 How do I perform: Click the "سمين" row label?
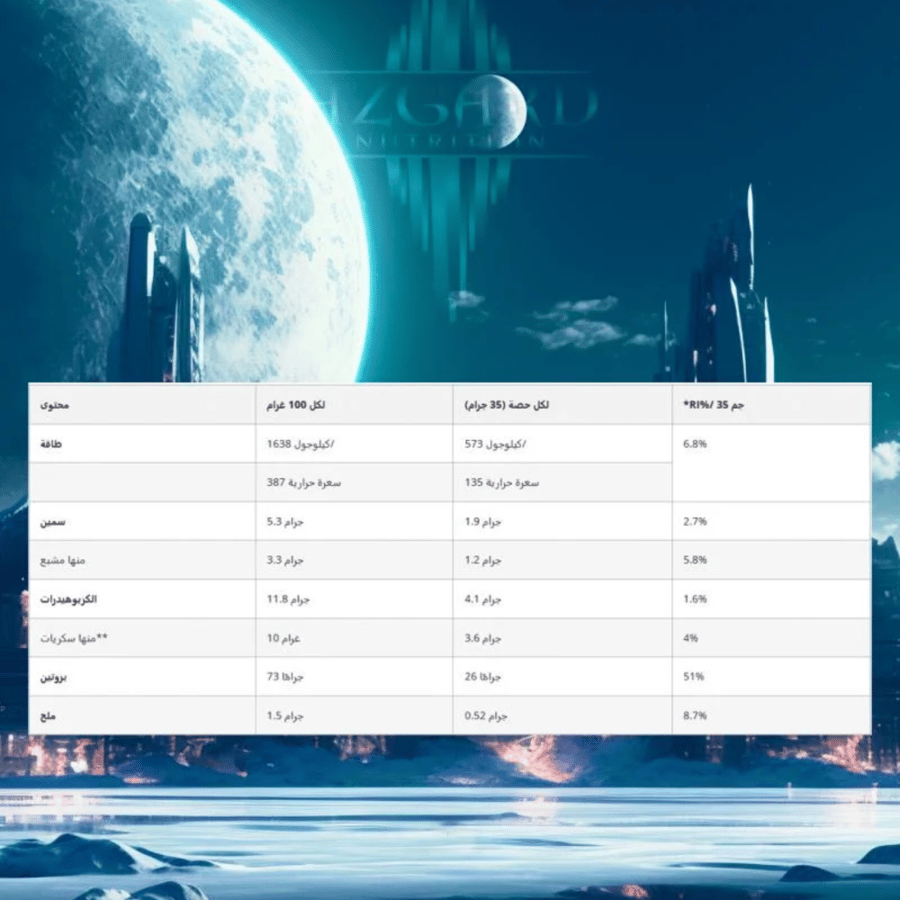tap(53, 522)
